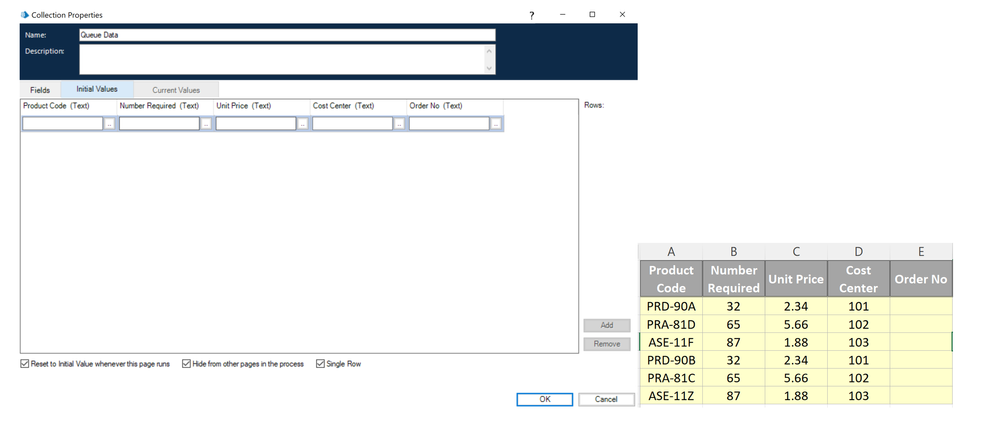Click the Cost Center (Text) column header
The height and width of the screenshot is (436, 998).
click(x=358, y=106)
